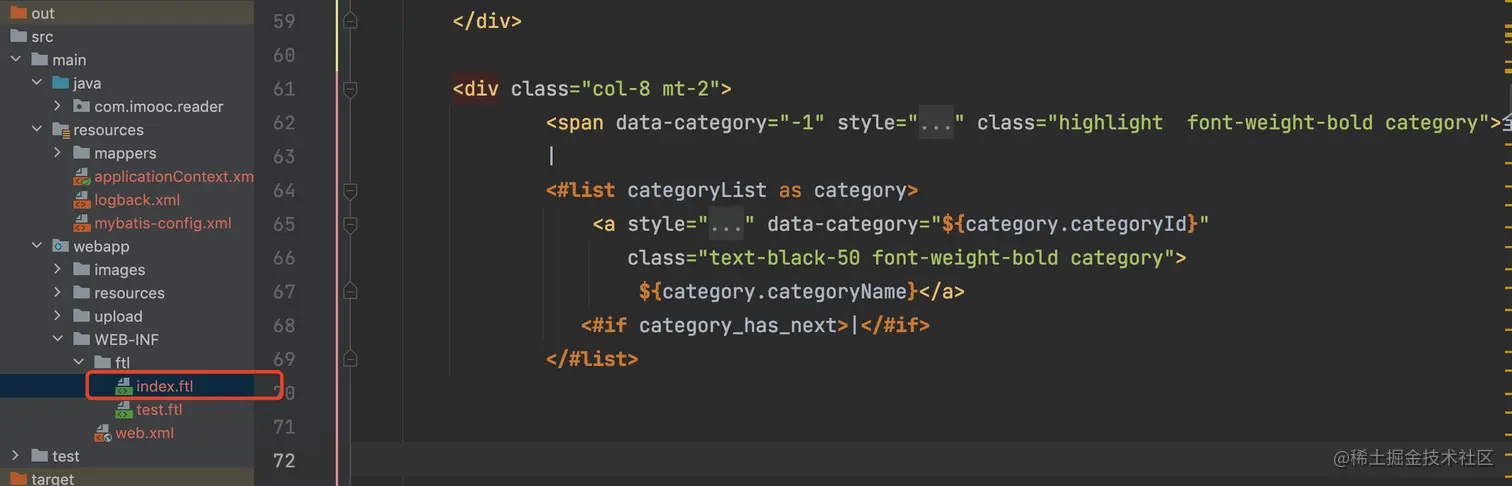Click the closing </#list> directive
This screenshot has width=1512, height=486.
(x=592, y=358)
